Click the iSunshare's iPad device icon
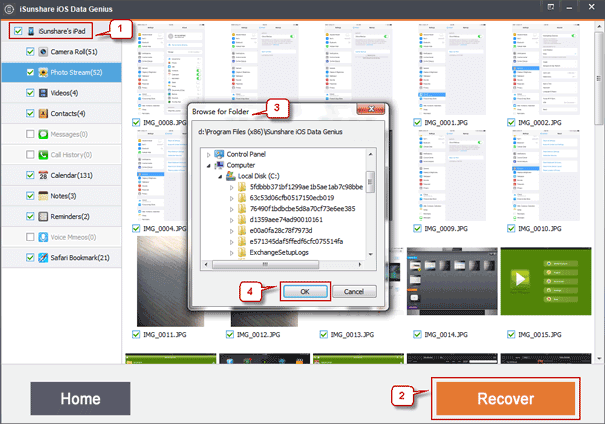Viewport: 605px width, 424px height. pyautogui.click(x=31, y=31)
